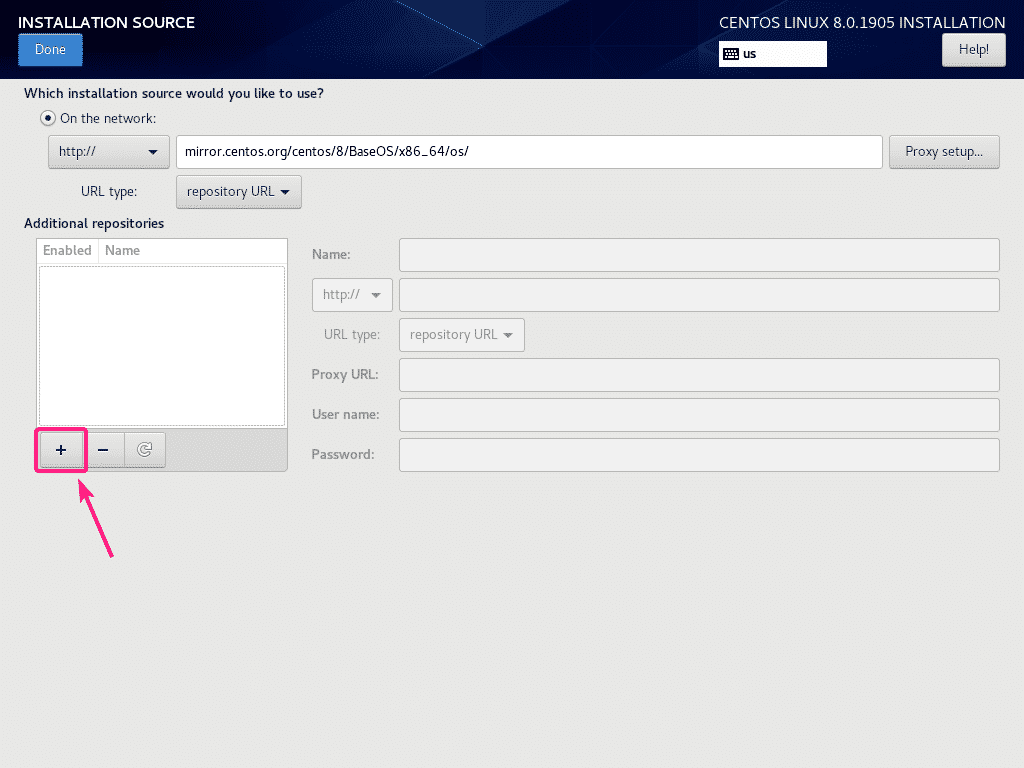This screenshot has height=768, width=1024.
Task: Open the additional repository http:// protocol dropdown
Action: [352, 295]
